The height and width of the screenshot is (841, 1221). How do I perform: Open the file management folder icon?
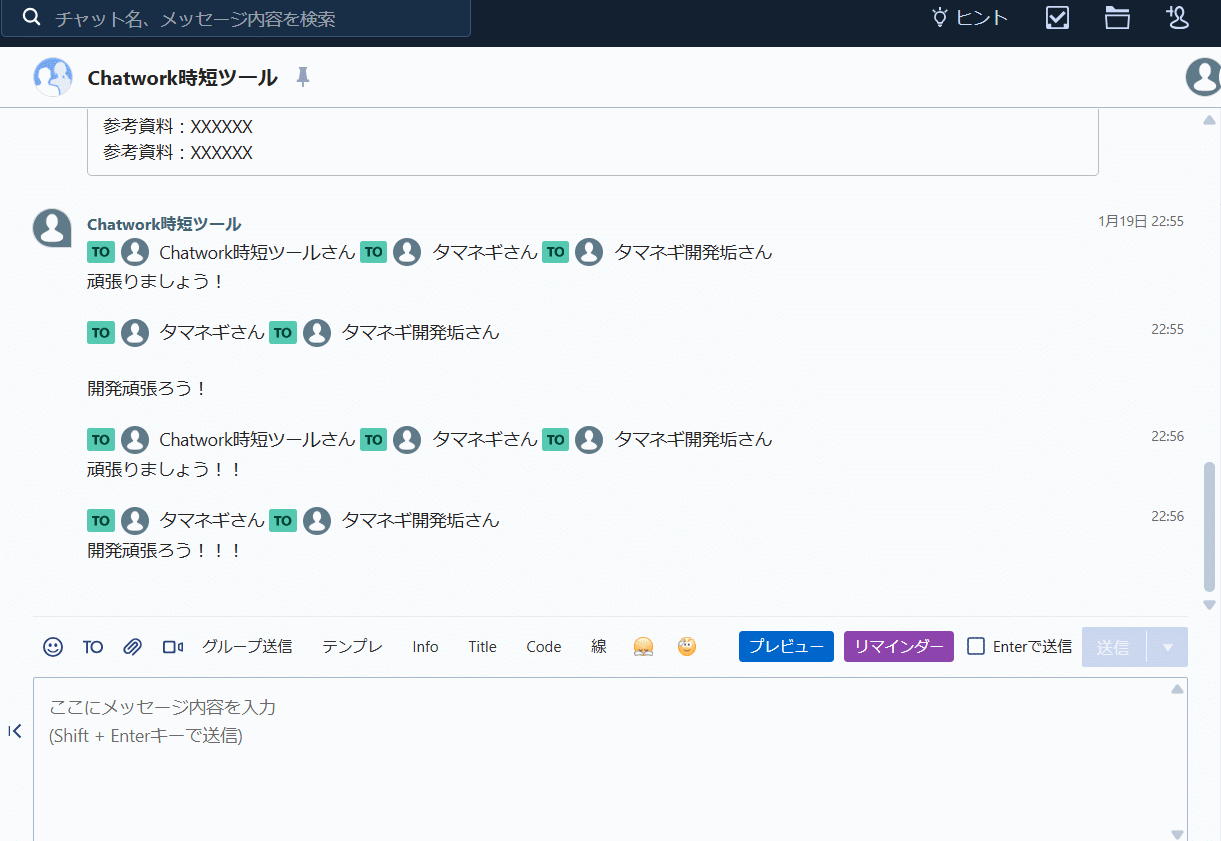pyautogui.click(x=1117, y=17)
